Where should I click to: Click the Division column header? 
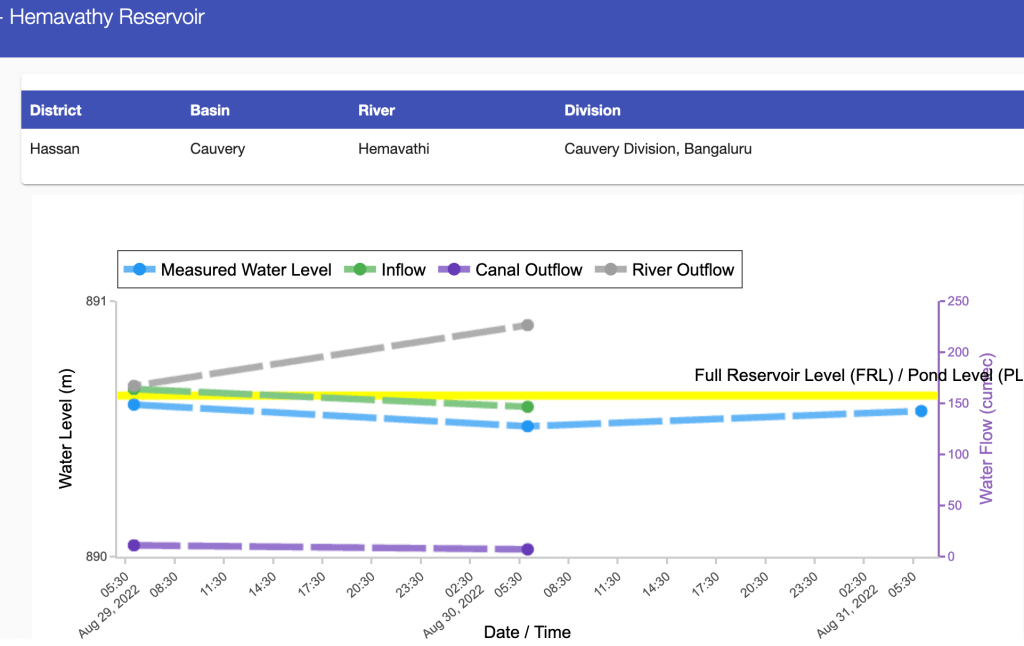(592, 110)
